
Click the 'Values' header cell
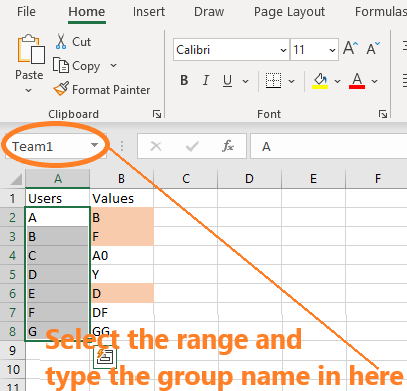pyautogui.click(x=122, y=198)
